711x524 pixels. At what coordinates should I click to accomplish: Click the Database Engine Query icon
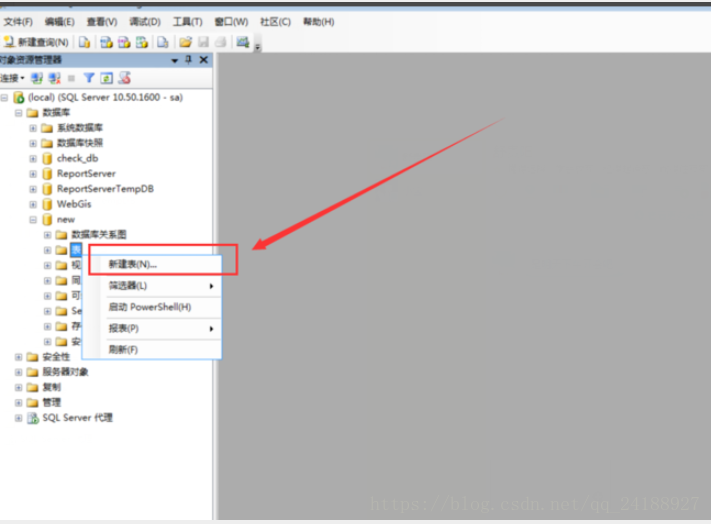[x=84, y=42]
